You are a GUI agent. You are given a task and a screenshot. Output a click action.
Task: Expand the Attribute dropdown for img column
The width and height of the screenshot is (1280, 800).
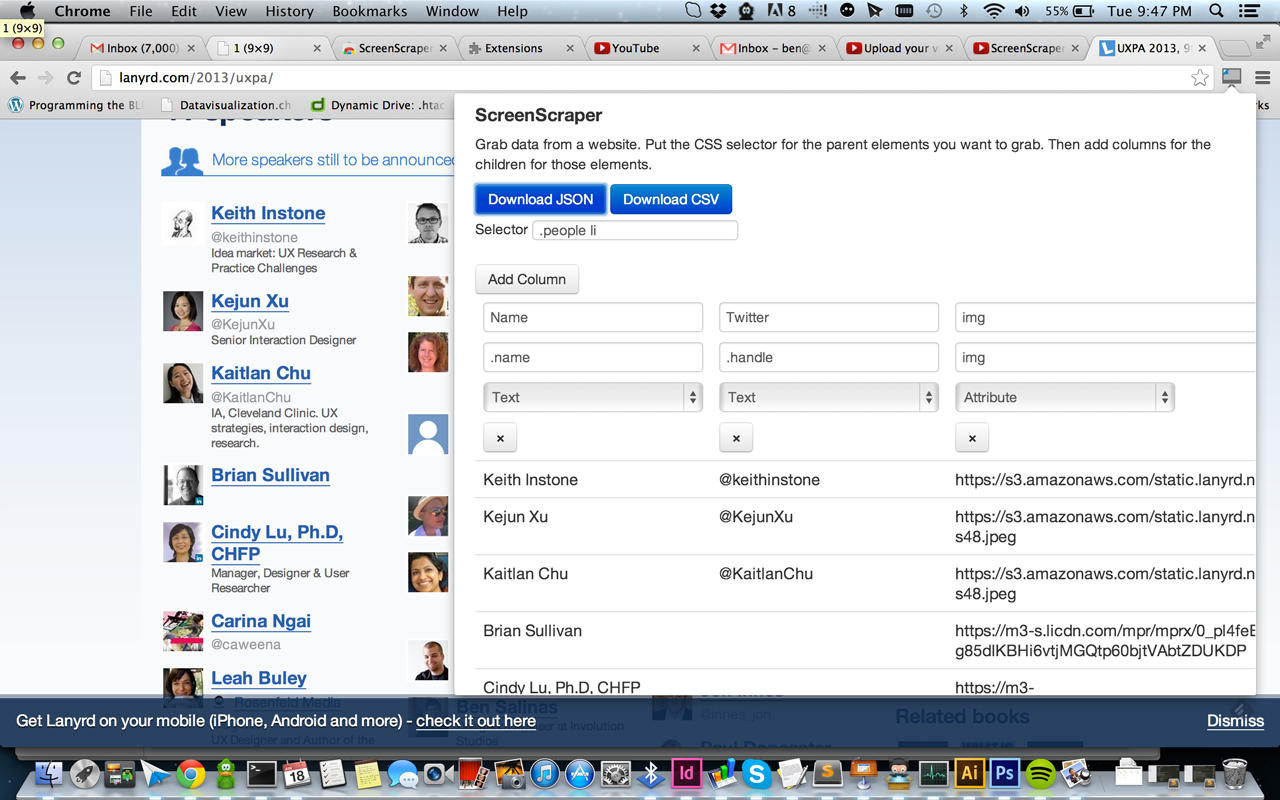pyautogui.click(x=1065, y=397)
